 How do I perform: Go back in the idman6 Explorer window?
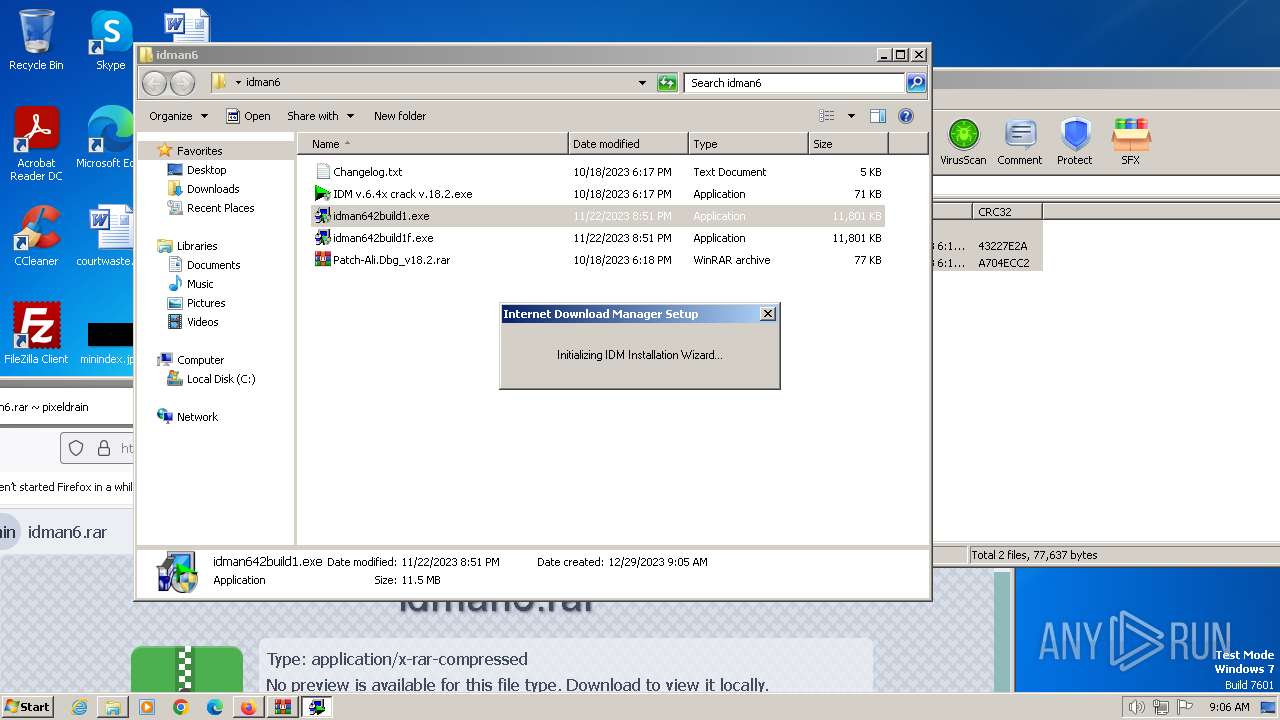154,83
